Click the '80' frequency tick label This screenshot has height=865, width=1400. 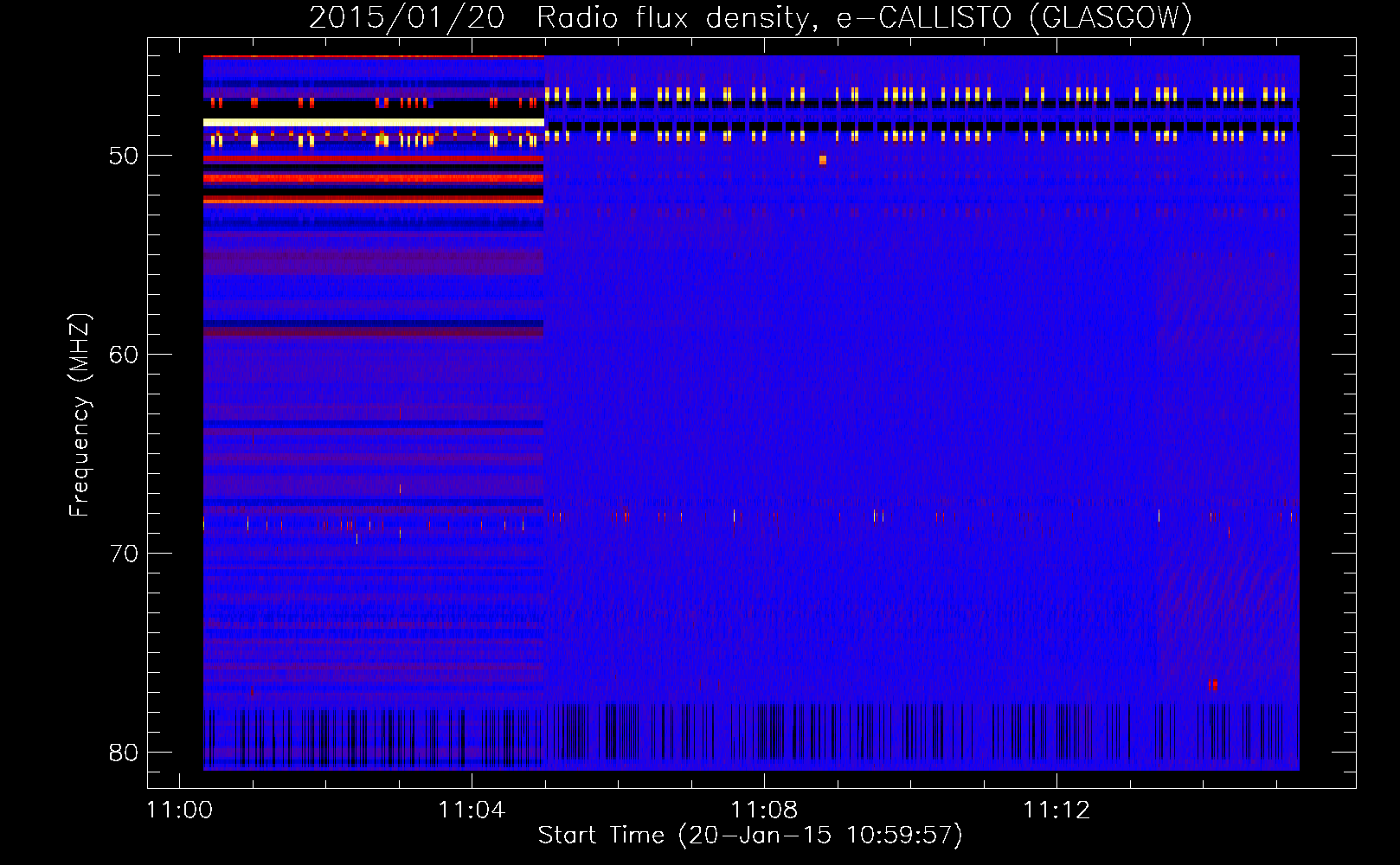pos(124,753)
